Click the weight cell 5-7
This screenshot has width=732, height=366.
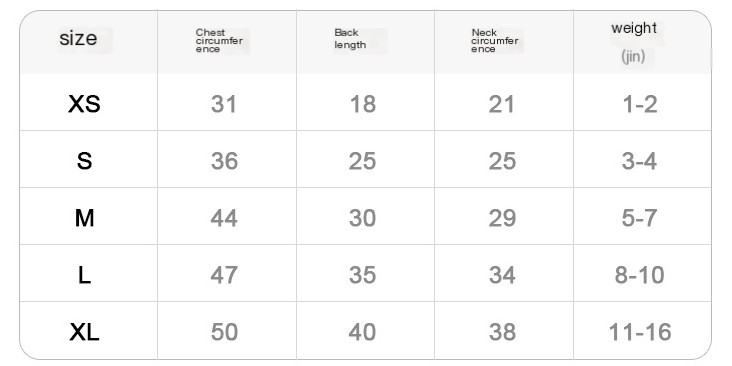(639, 218)
